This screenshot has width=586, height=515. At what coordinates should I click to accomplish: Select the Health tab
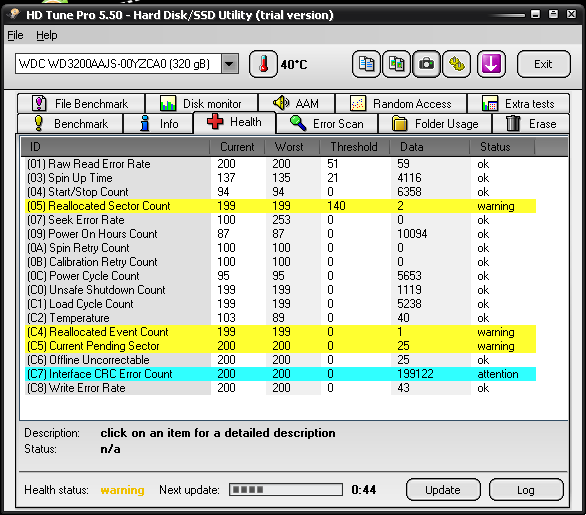tap(234, 122)
